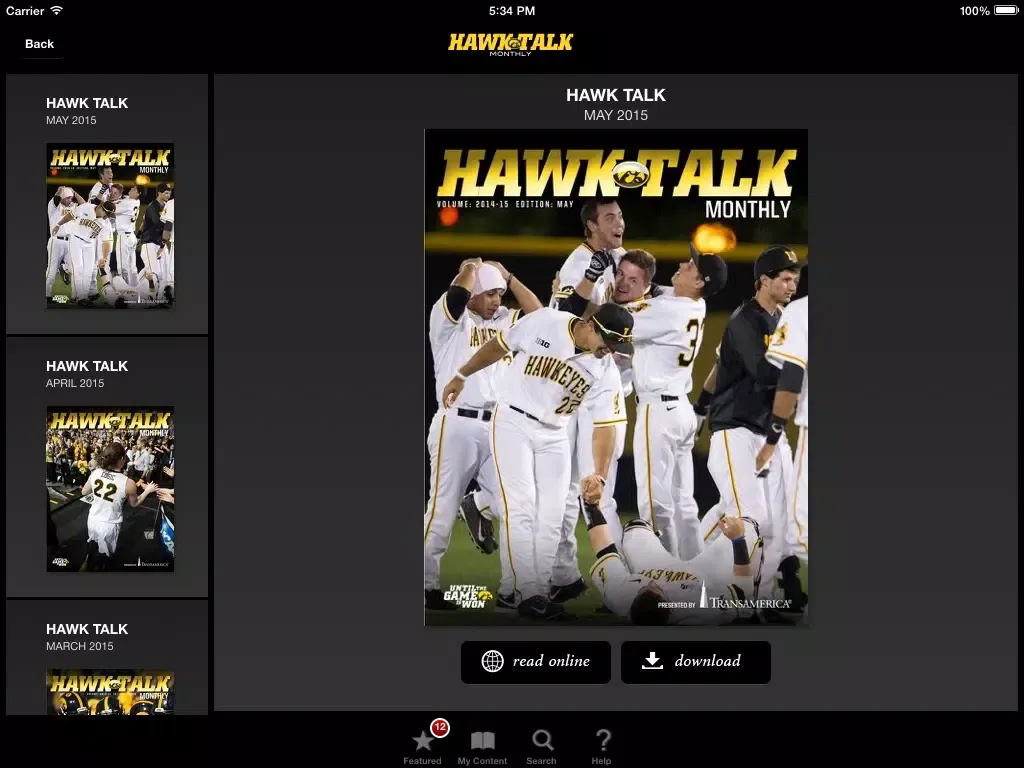Image resolution: width=1024 pixels, height=768 pixels.
Task: Click the 'MAY 2015' label under main title
Action: [616, 115]
